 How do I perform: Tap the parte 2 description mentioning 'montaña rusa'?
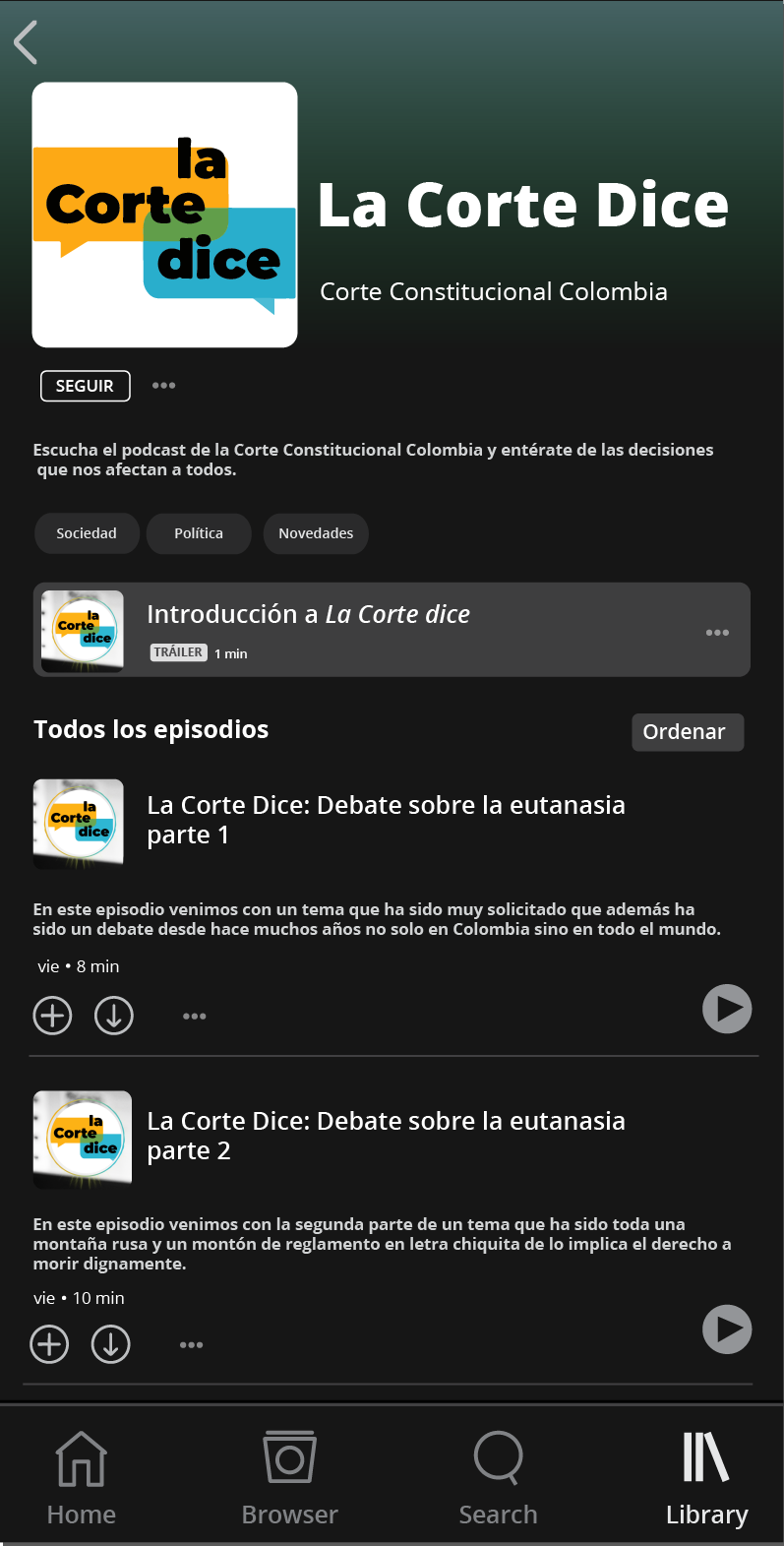point(382,1244)
